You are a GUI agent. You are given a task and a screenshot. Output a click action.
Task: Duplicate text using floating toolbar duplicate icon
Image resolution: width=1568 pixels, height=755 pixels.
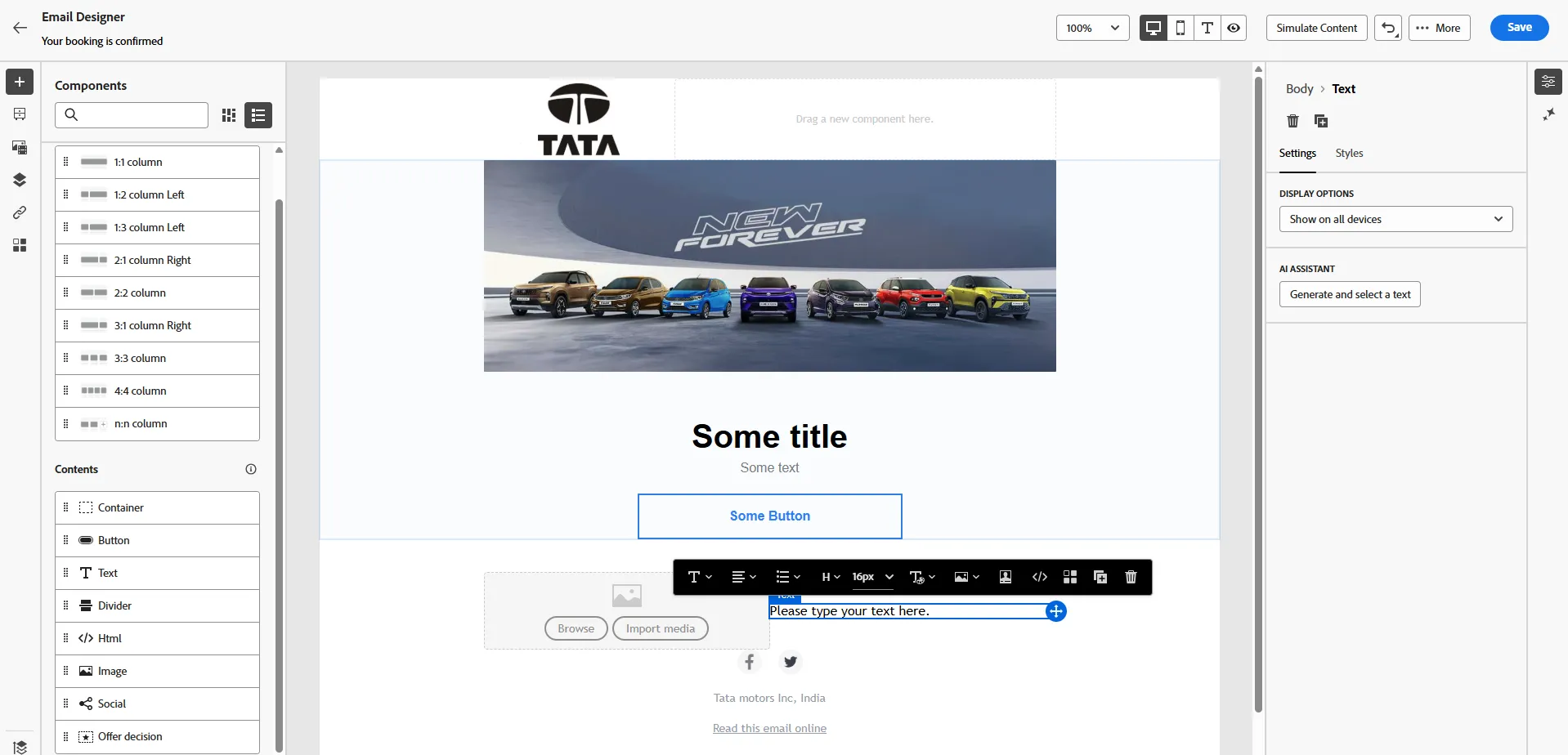(1100, 577)
